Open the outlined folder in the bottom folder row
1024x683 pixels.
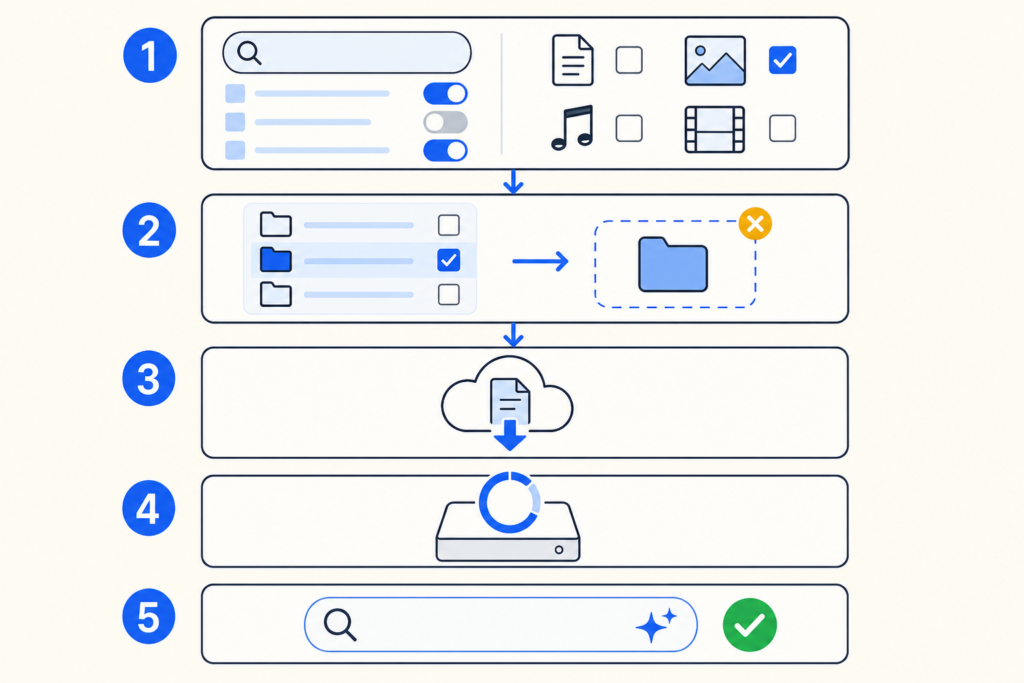tap(276, 294)
